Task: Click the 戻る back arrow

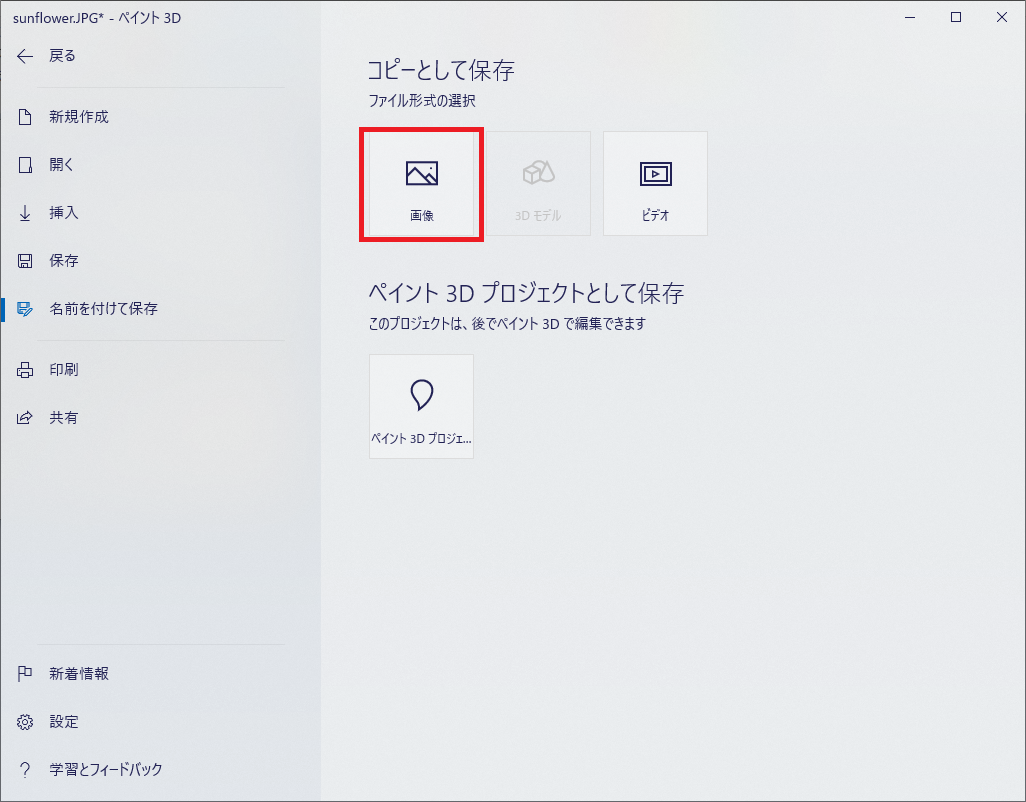Action: tap(24, 56)
